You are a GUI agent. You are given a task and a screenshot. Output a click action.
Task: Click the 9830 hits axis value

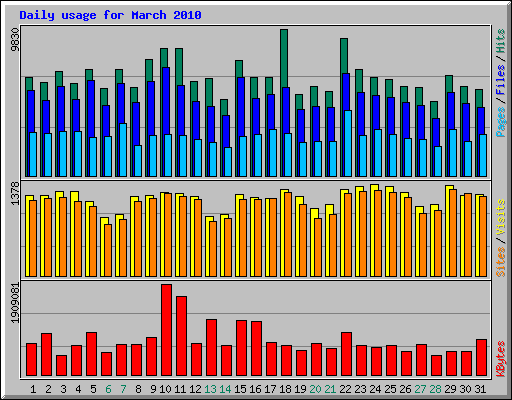pyautogui.click(x=15, y=40)
